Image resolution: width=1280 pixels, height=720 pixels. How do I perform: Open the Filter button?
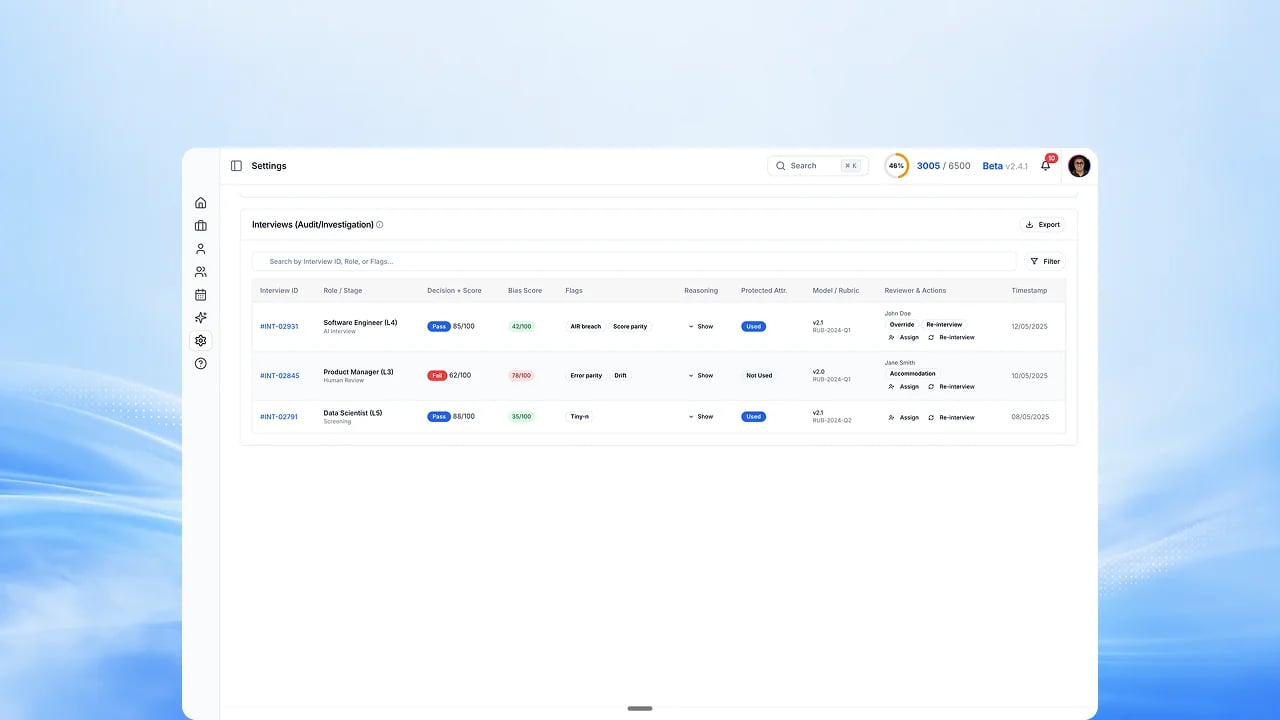click(1045, 261)
